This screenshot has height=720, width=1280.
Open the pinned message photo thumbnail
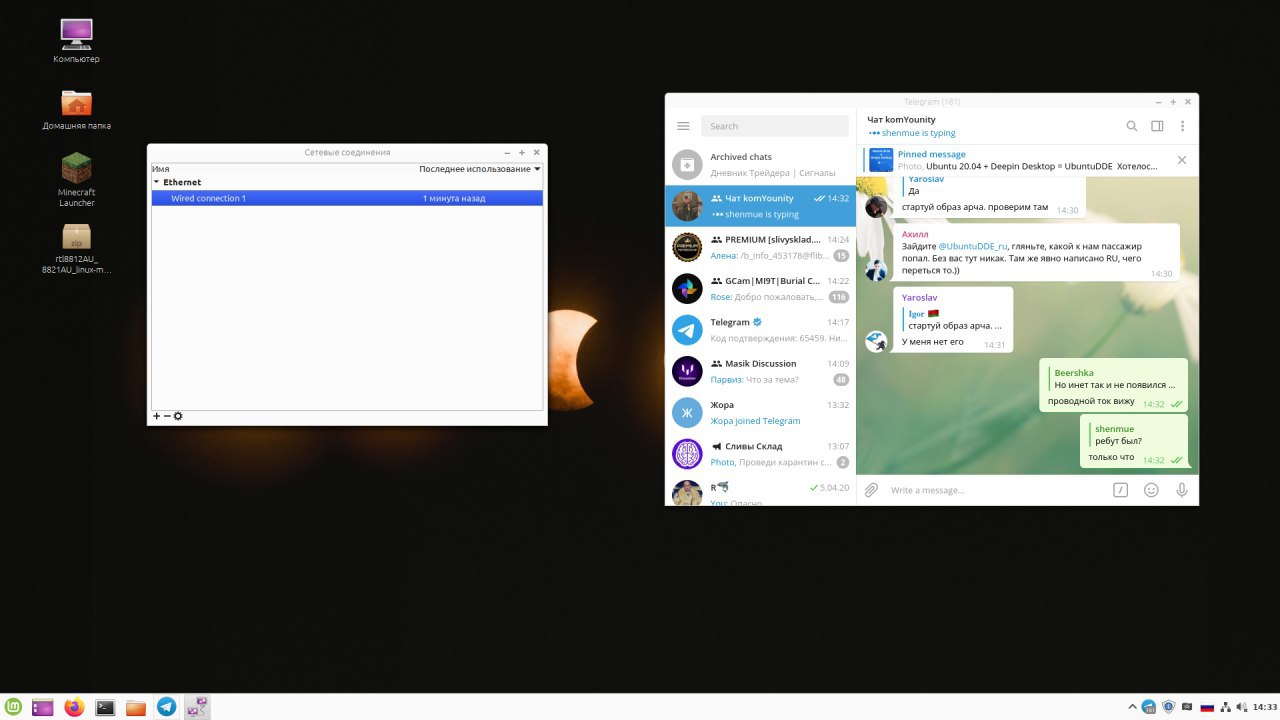[881, 160]
